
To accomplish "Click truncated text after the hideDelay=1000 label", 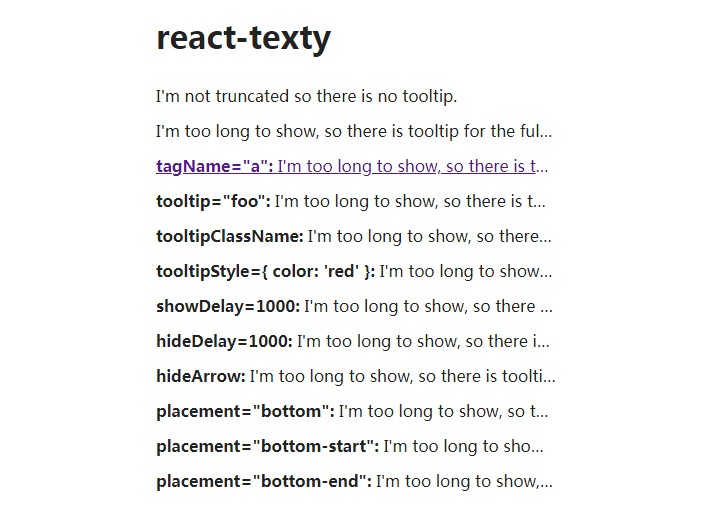I will 424,342.
